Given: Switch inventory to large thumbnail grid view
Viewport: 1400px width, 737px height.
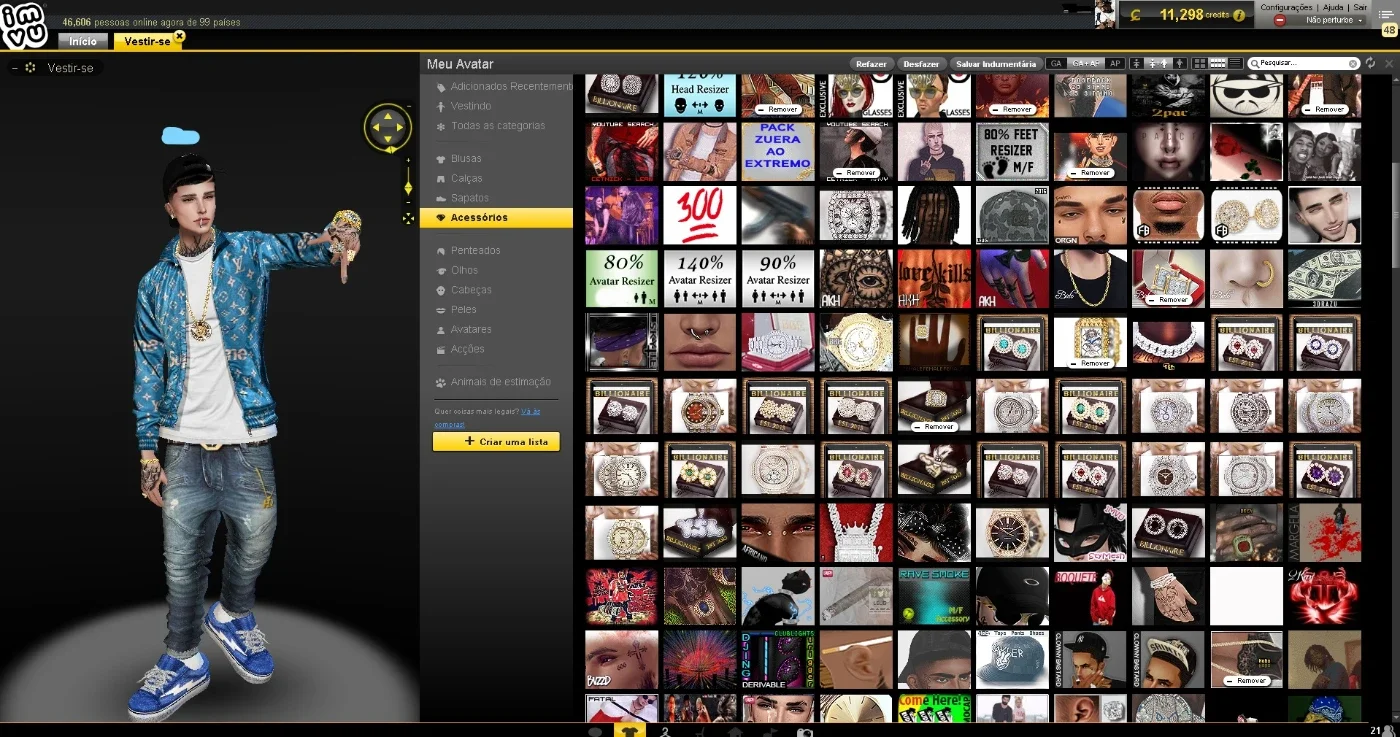Looking at the screenshot, I should pos(1201,63).
